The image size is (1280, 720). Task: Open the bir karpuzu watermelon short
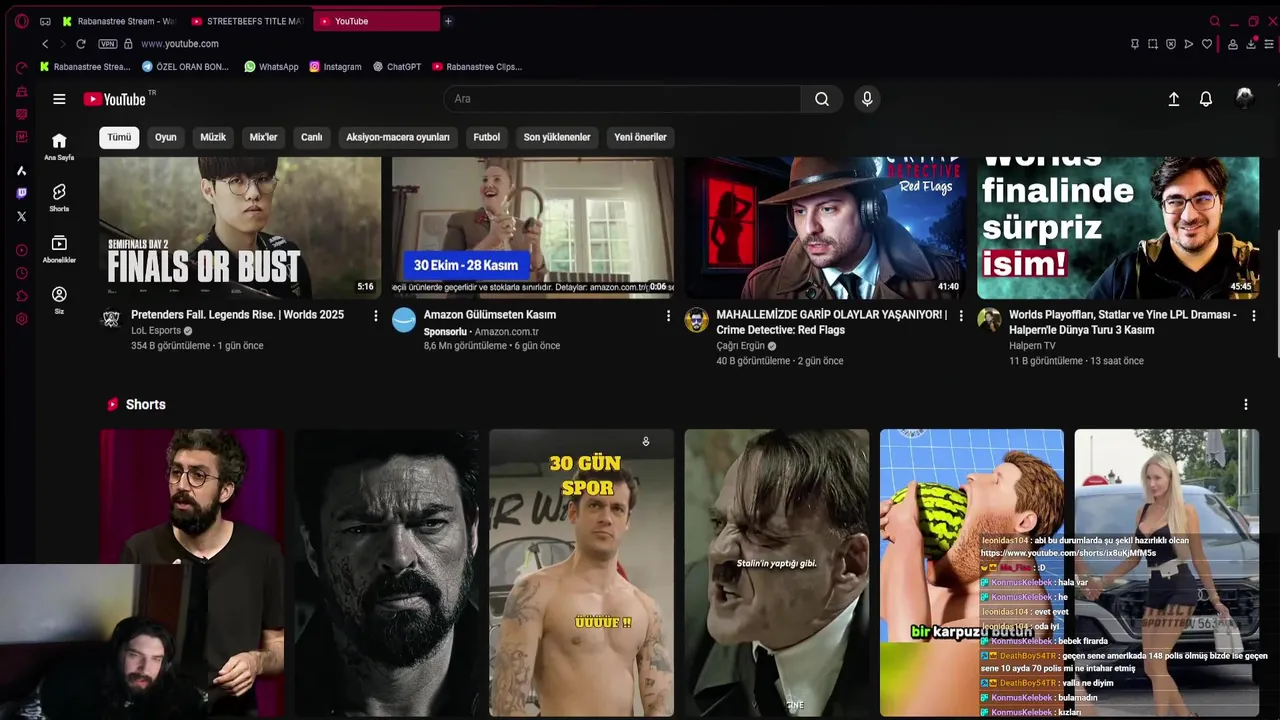click(x=972, y=573)
